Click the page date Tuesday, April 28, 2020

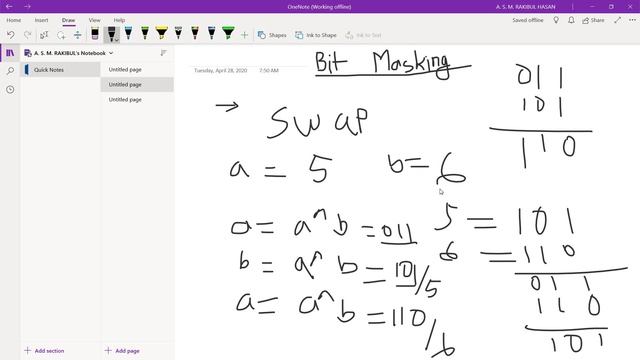[x=220, y=71]
